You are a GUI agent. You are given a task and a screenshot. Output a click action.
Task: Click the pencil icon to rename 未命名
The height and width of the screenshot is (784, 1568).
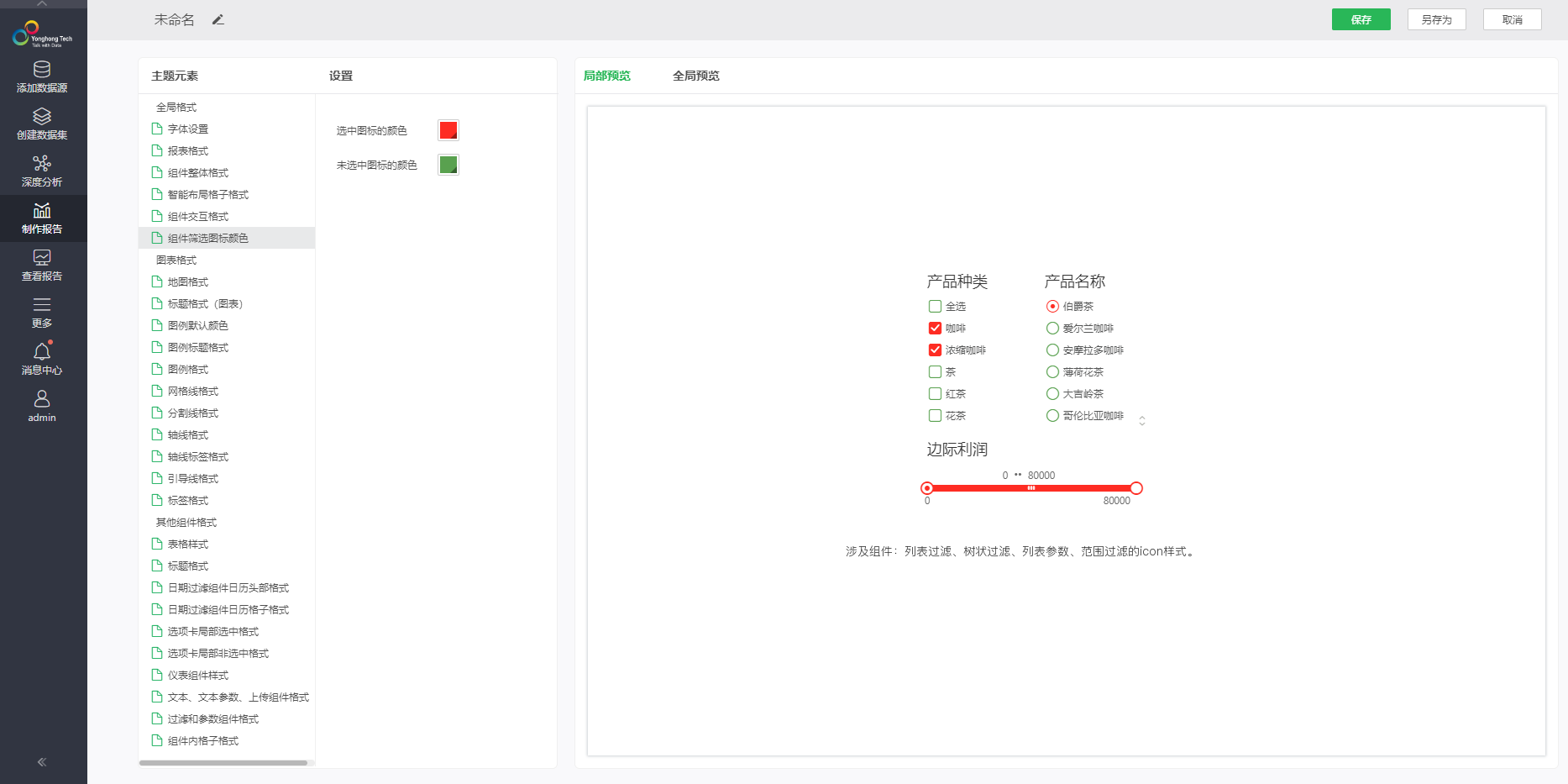pos(218,19)
